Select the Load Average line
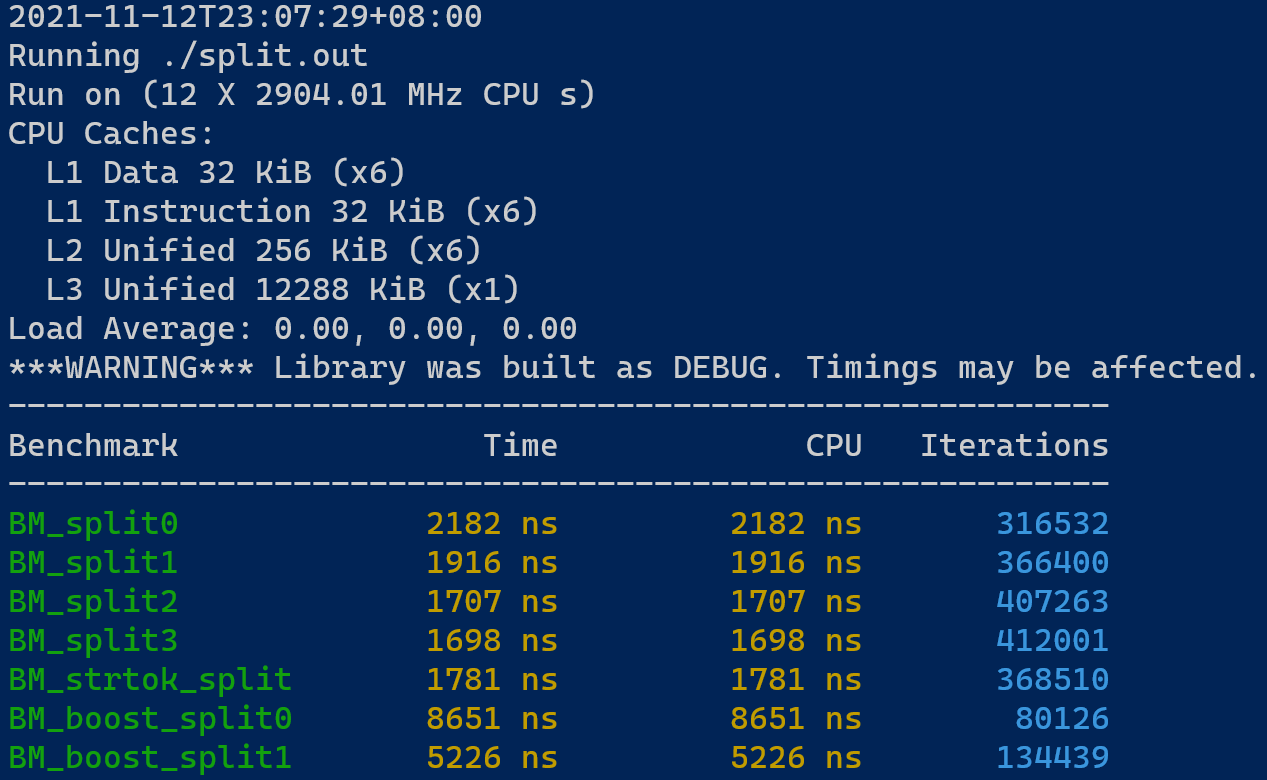The width and height of the screenshot is (1267, 780). pyautogui.click(x=290, y=328)
